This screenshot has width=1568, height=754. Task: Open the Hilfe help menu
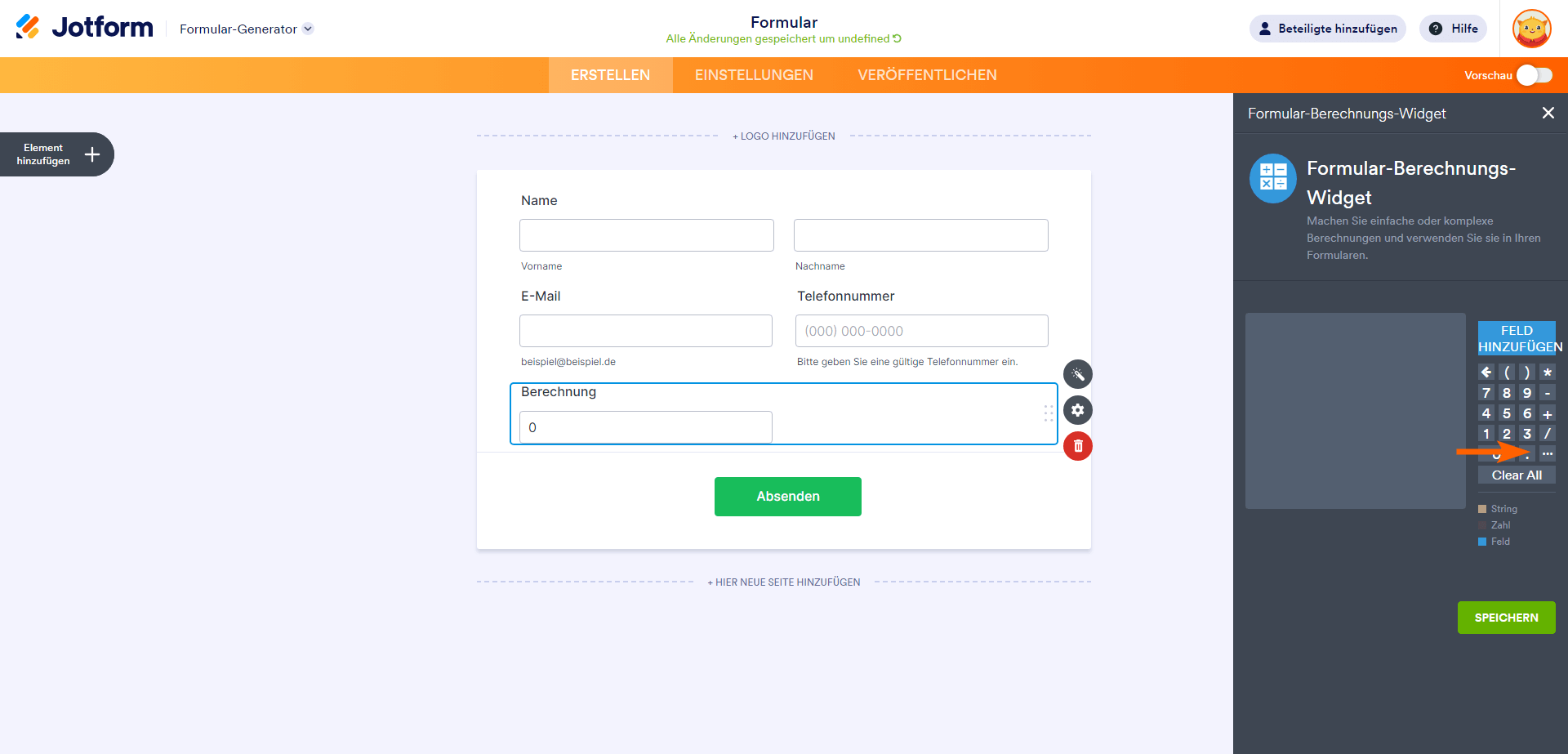click(1454, 29)
